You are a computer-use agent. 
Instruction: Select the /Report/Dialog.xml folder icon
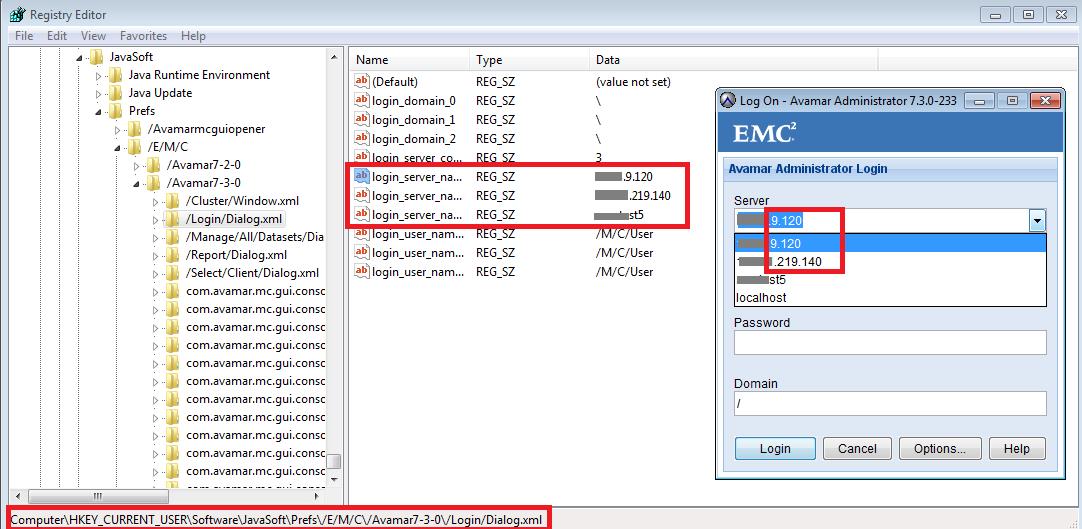pyautogui.click(x=173, y=254)
